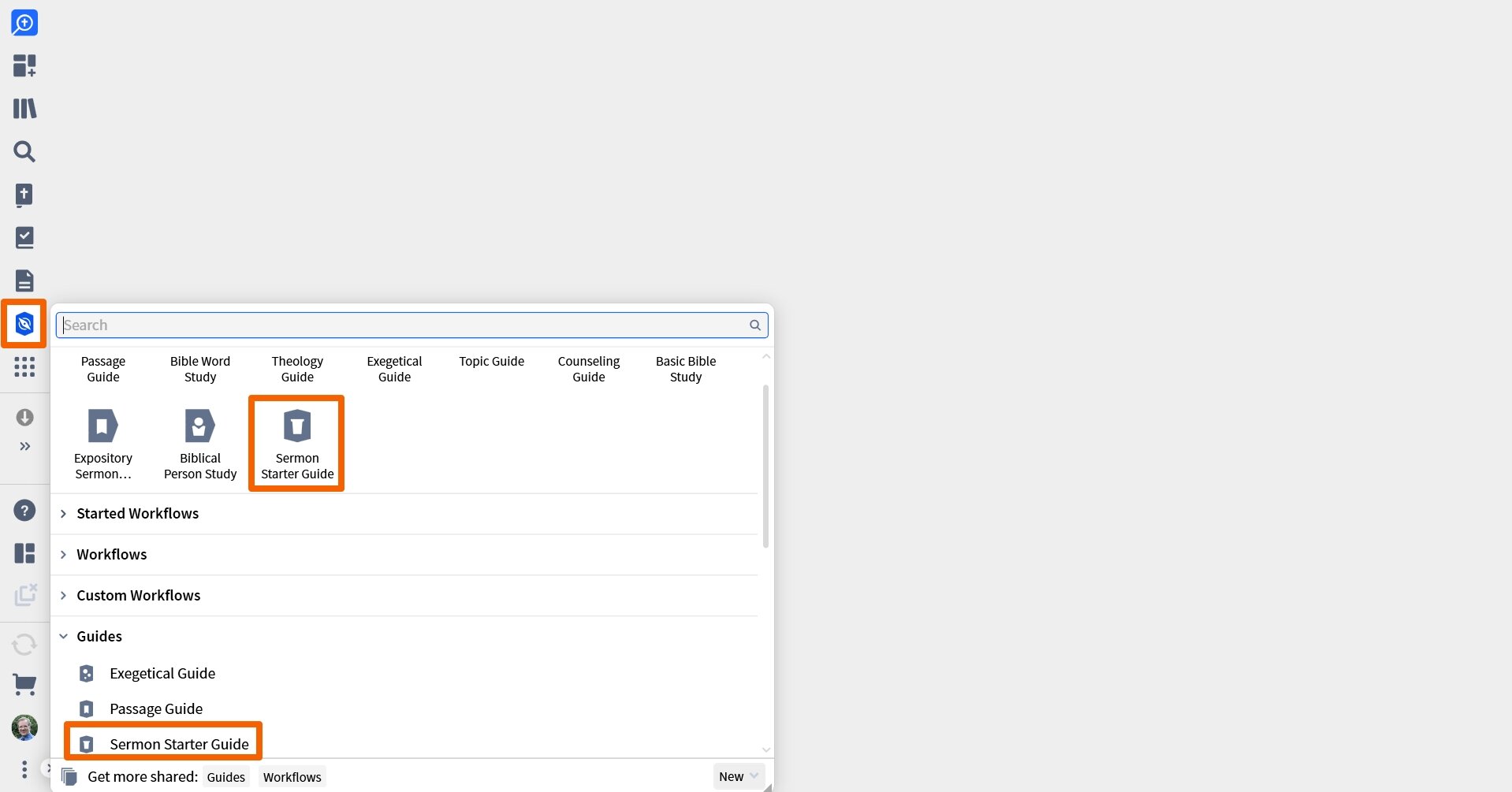The width and height of the screenshot is (1512, 792).
Task: Click into the guides Search field
Action: coord(402,325)
